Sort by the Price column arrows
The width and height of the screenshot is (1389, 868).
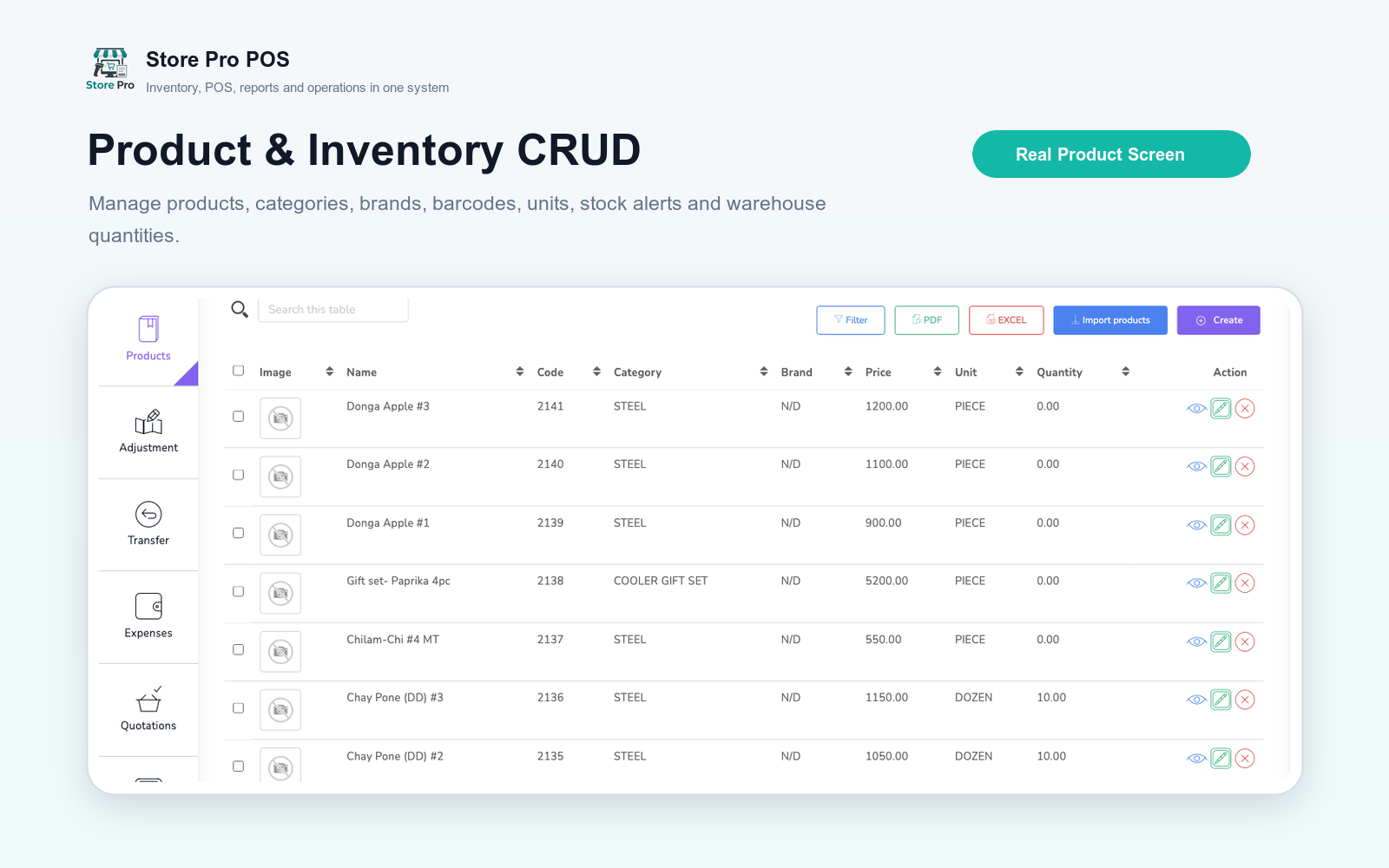(938, 372)
